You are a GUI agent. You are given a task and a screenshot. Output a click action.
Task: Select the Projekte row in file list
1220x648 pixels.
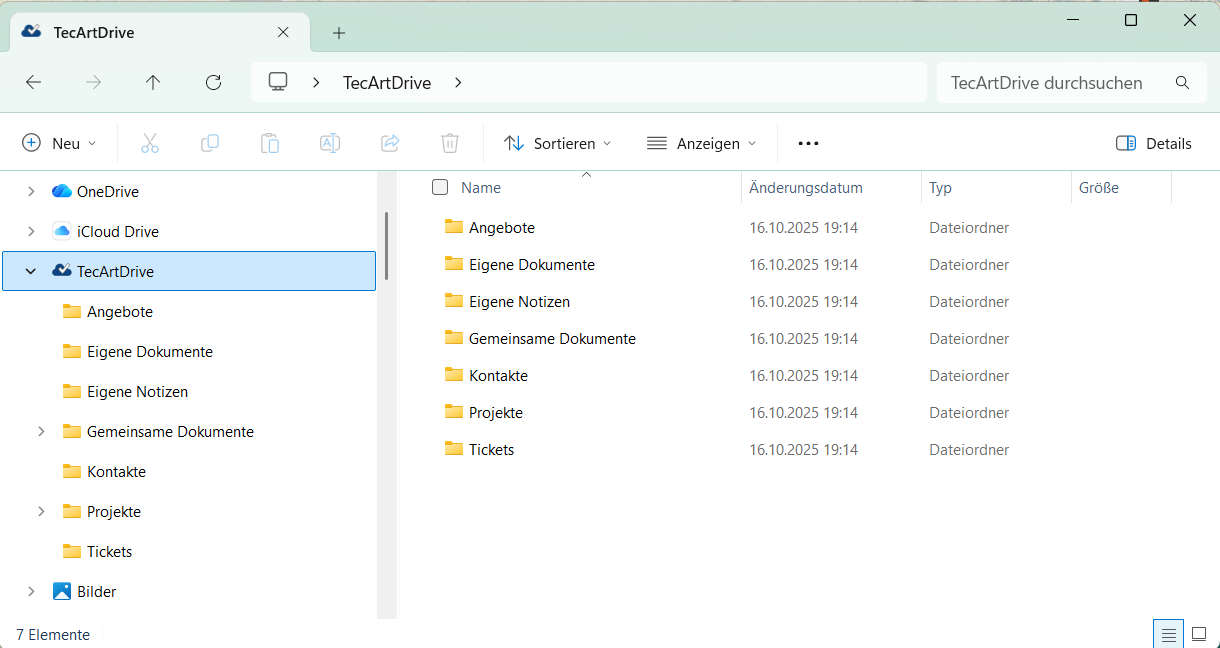(800, 412)
